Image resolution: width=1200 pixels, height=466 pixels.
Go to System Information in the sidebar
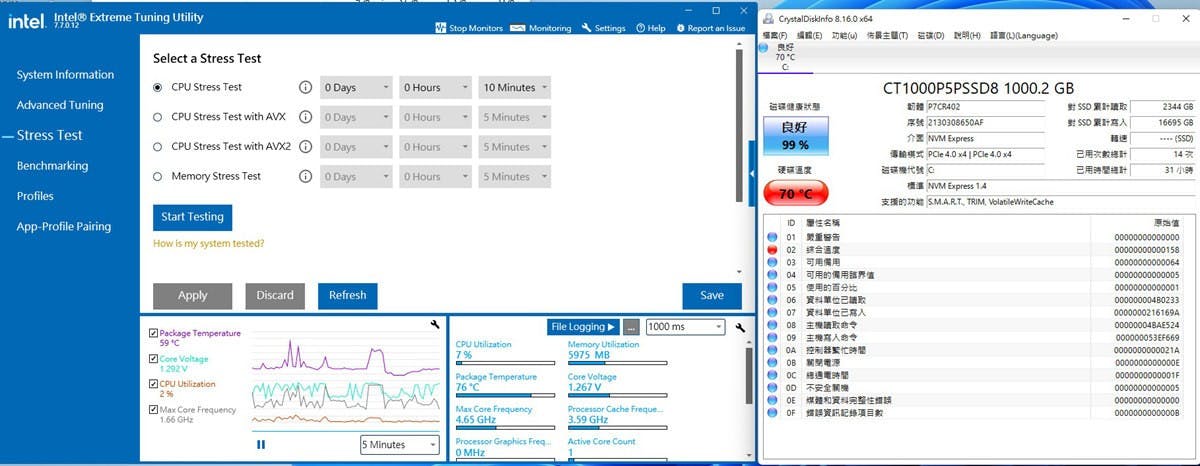click(65, 75)
